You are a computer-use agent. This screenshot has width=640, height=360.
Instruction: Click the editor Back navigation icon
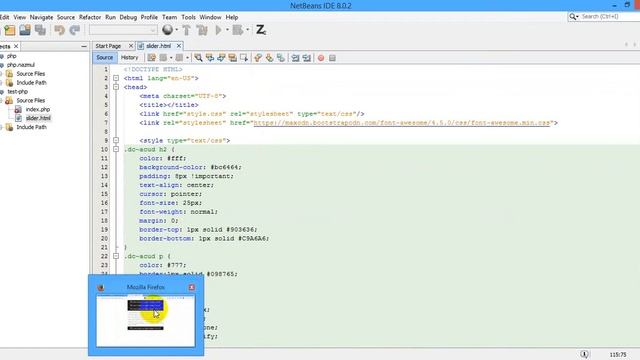pyautogui.click(x=164, y=58)
